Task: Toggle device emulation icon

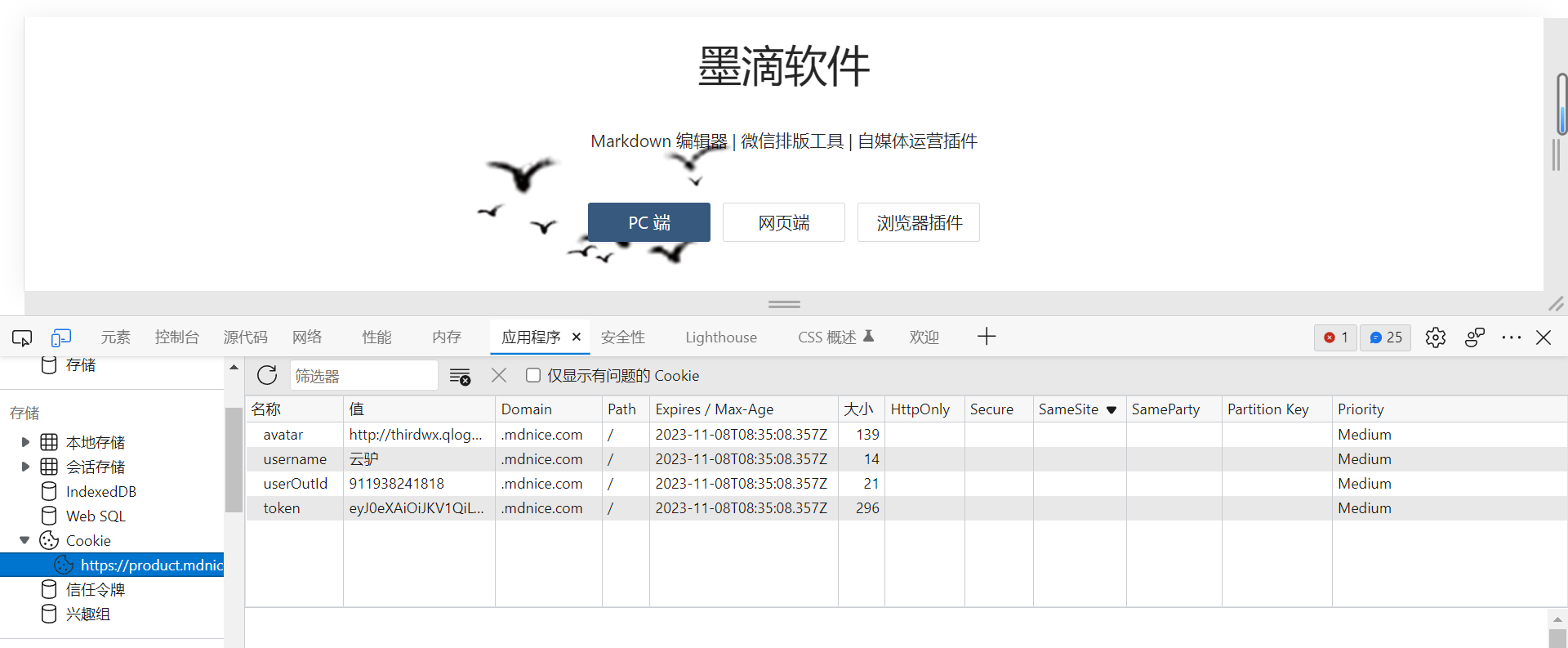Action: pyautogui.click(x=61, y=337)
